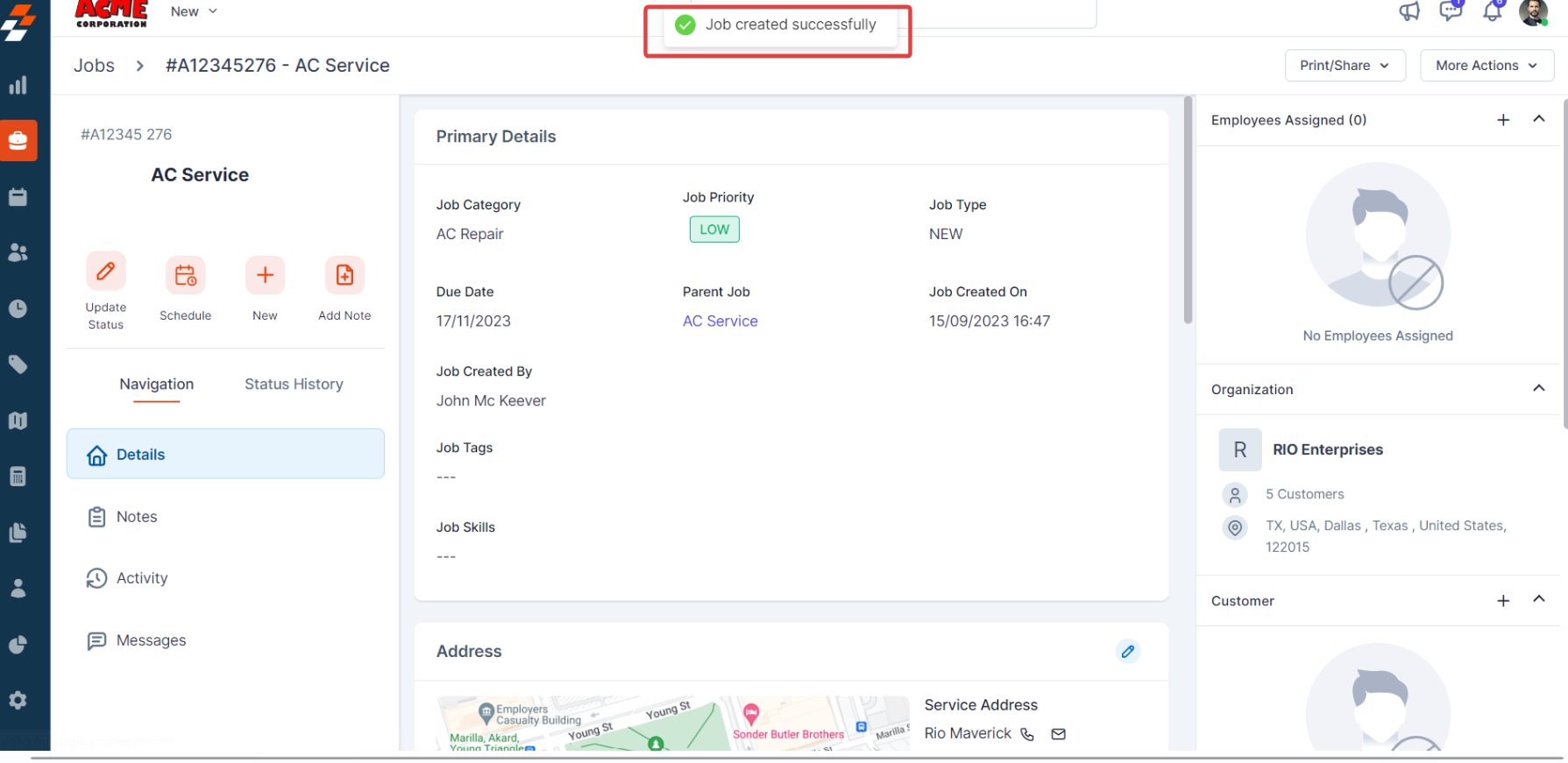The width and height of the screenshot is (1568, 763).
Task: Go back to Jobs via the breadcrumb
Action: [94, 66]
